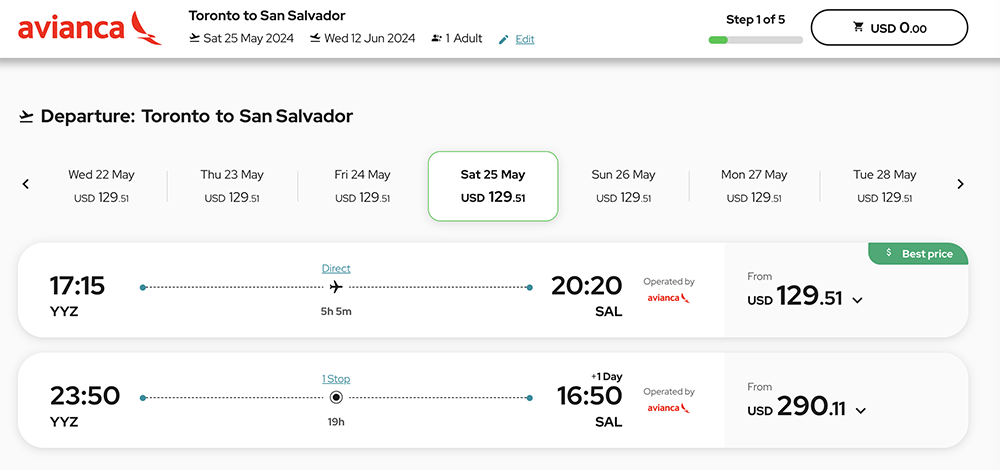The height and width of the screenshot is (470, 1000).
Task: Click the pencil edit icon
Action: coord(504,39)
